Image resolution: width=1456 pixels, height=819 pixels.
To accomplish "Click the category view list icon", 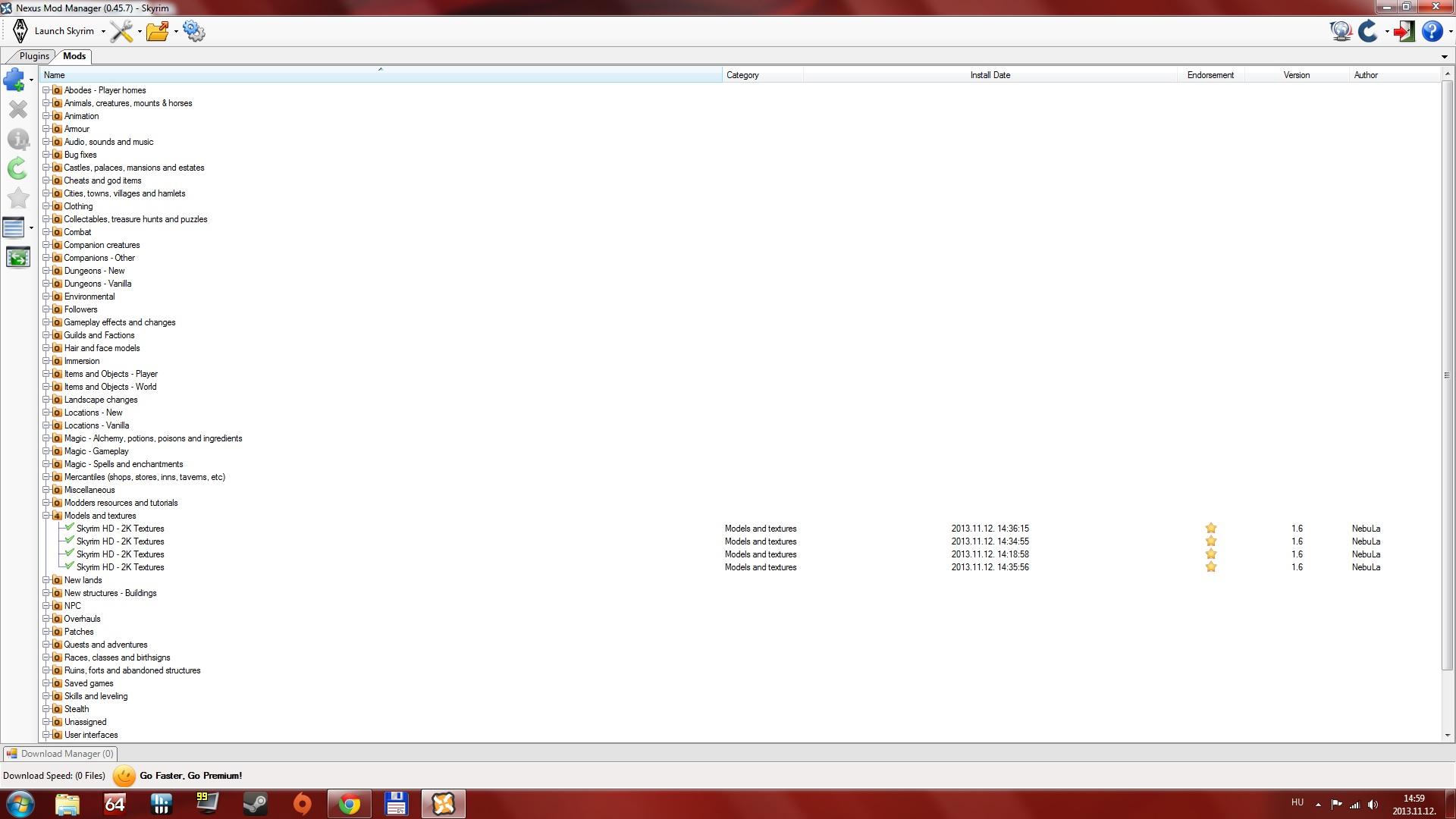I will point(14,227).
